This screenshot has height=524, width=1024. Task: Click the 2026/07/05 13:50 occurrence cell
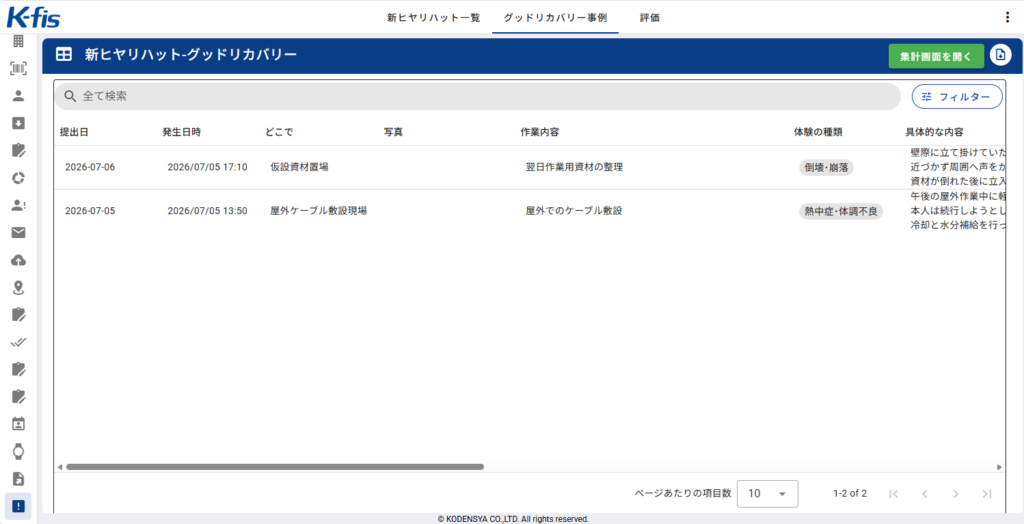[x=207, y=211]
